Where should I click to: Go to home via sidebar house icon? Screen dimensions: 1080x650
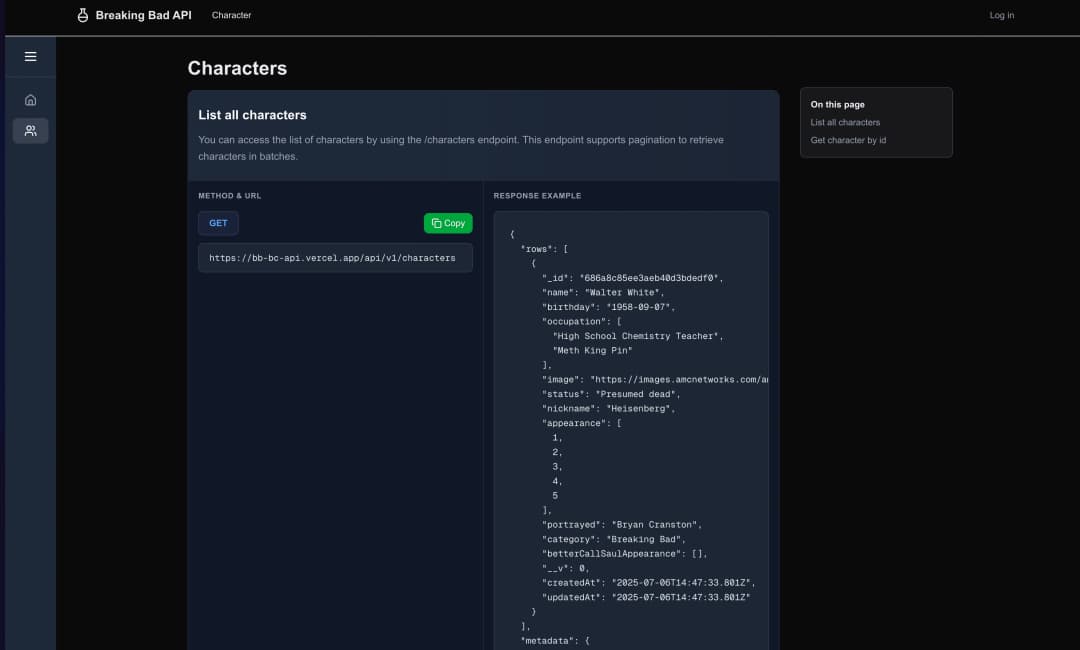click(30, 100)
